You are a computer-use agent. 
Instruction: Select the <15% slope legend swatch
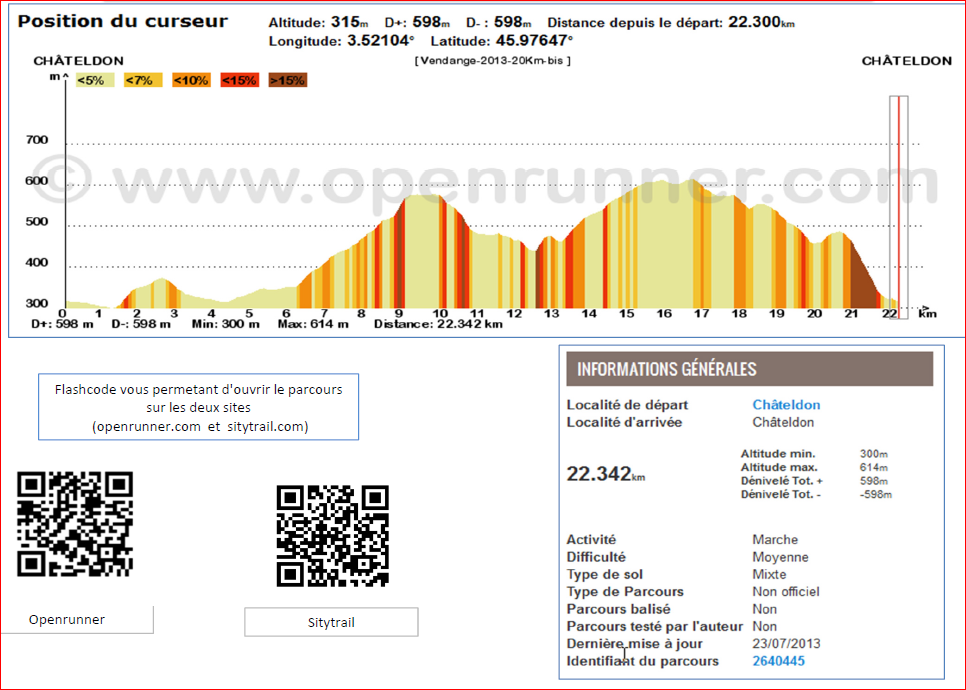(239, 80)
